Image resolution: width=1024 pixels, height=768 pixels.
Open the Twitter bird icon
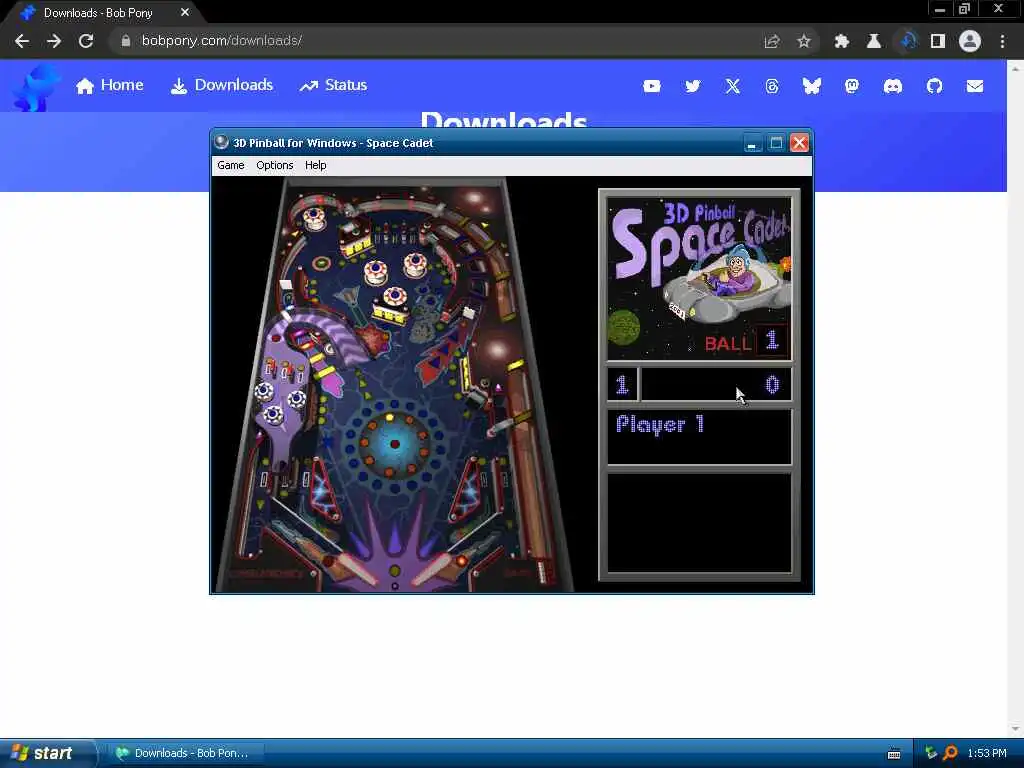point(692,86)
